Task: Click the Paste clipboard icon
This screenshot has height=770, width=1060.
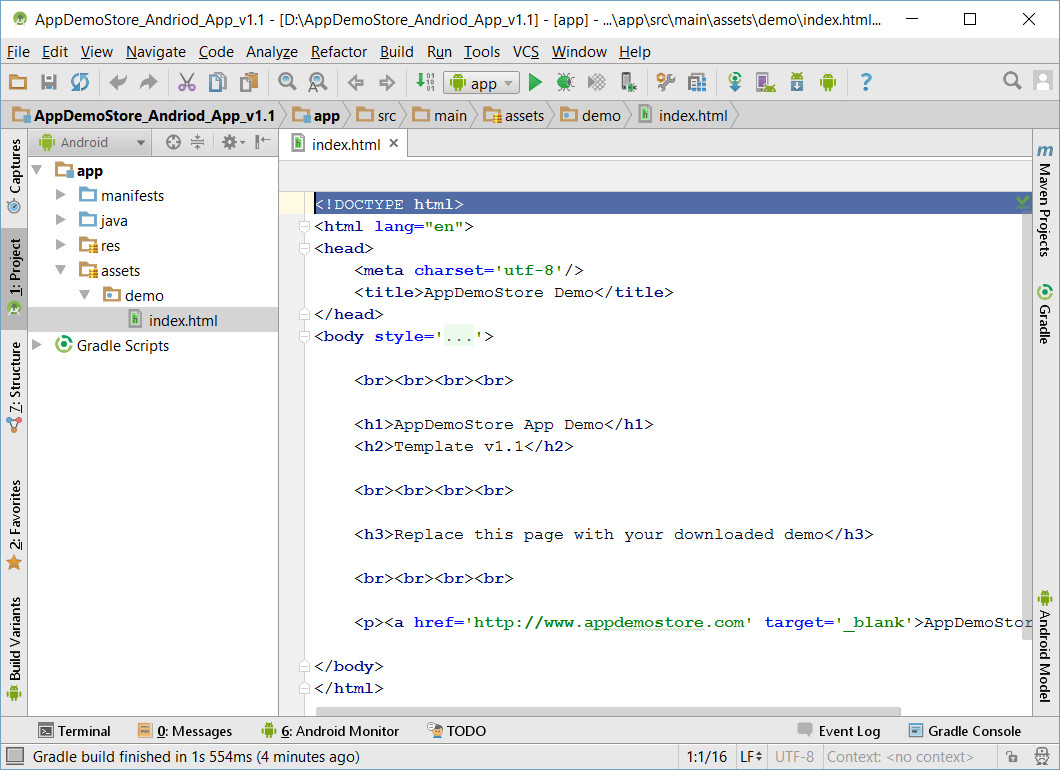Action: pos(249,82)
